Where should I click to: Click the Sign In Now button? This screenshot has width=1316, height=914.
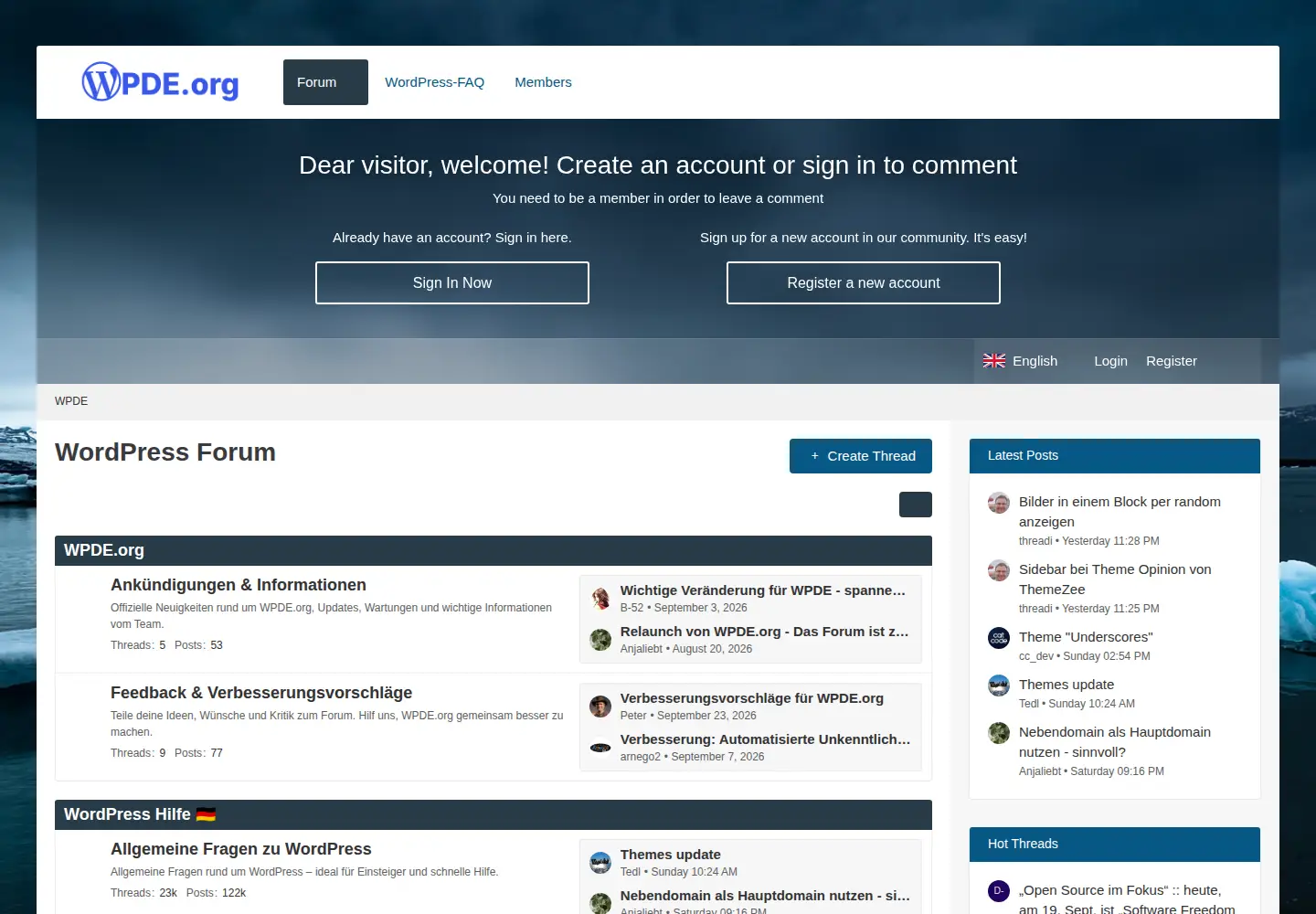click(x=452, y=283)
